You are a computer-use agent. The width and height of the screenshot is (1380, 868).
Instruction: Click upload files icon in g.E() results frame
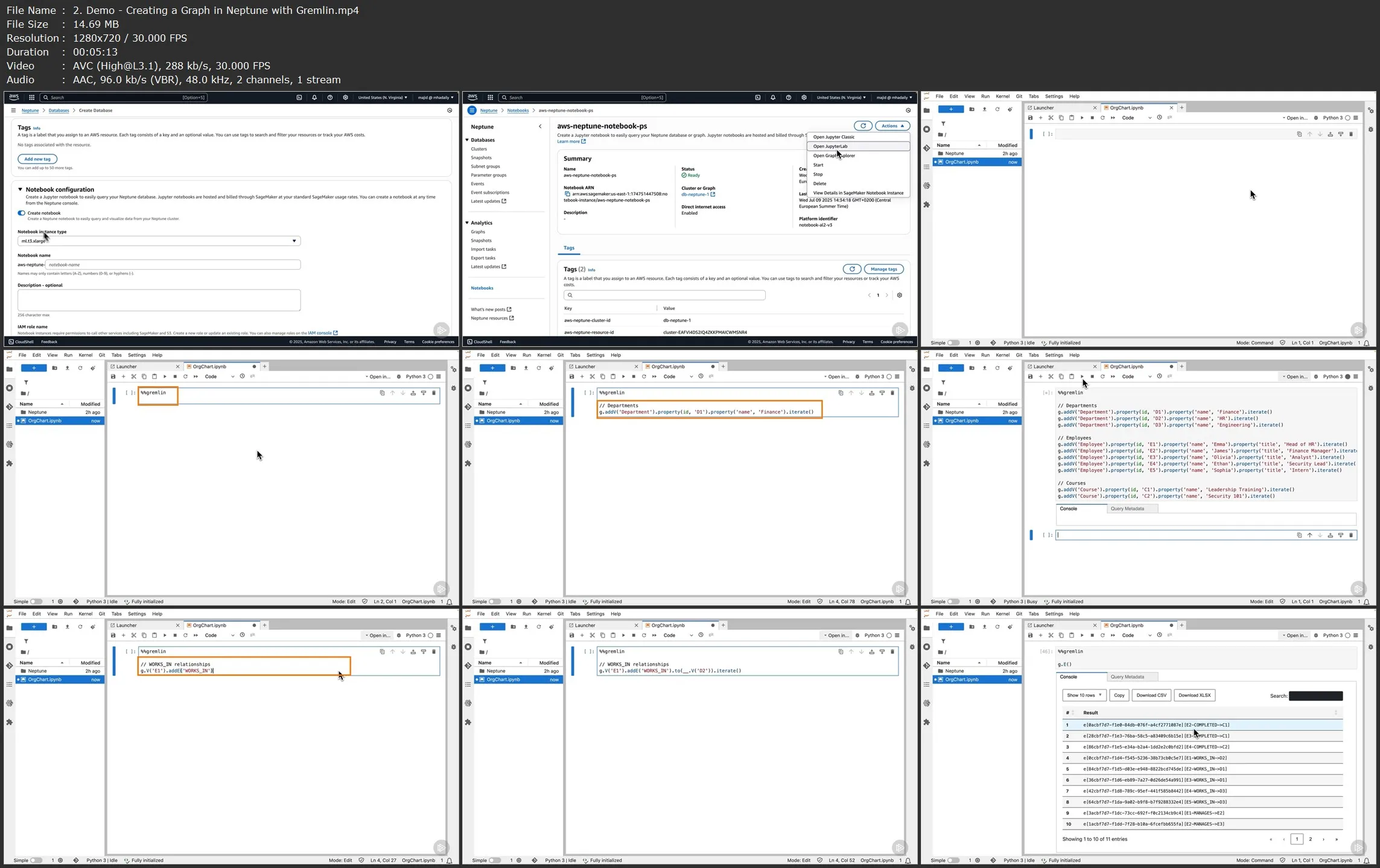984,627
